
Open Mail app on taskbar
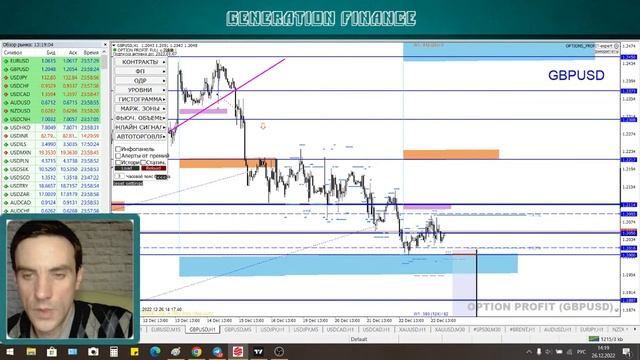[73, 352]
